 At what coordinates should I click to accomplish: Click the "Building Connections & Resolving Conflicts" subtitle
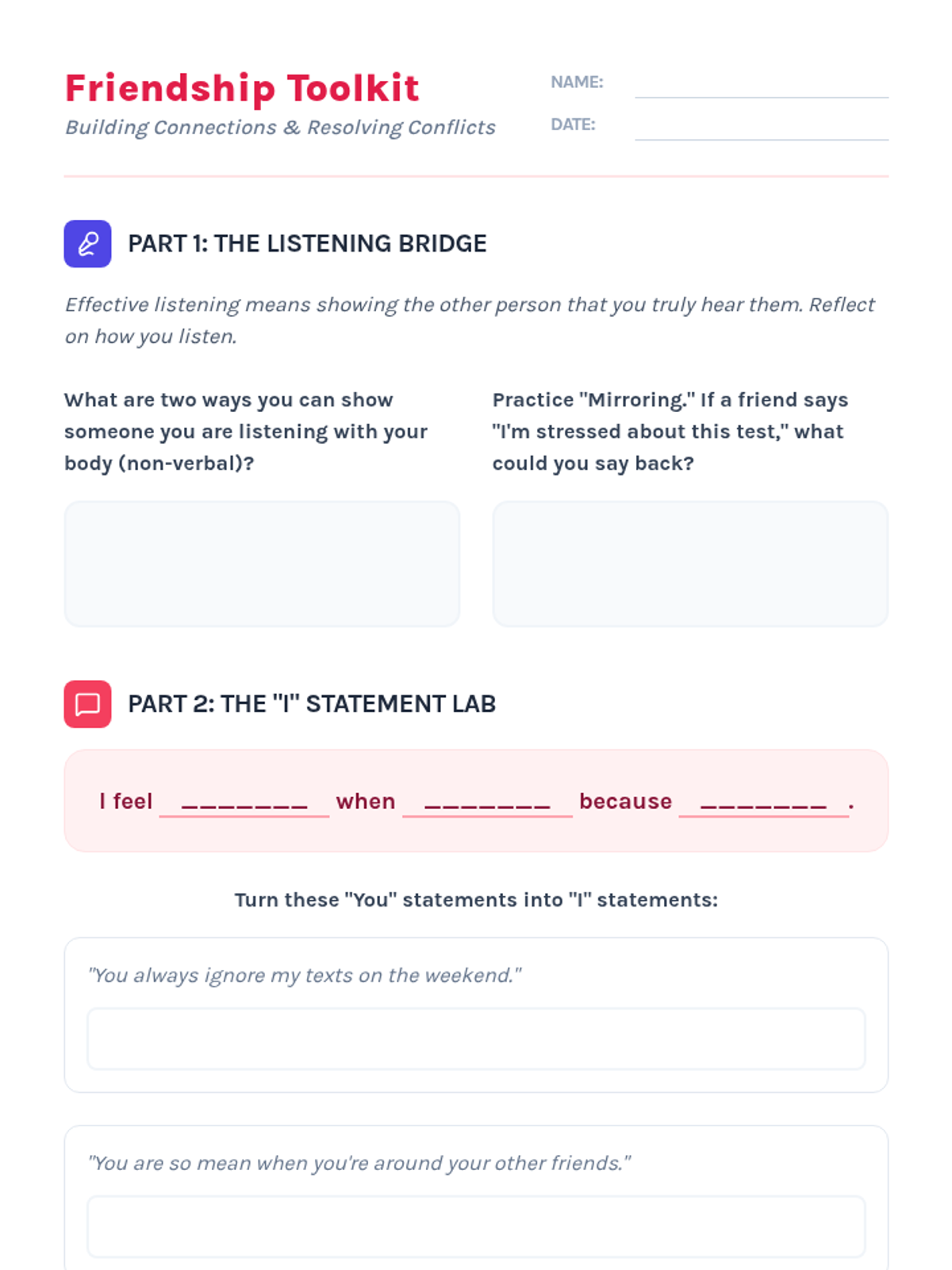pyautogui.click(x=280, y=128)
